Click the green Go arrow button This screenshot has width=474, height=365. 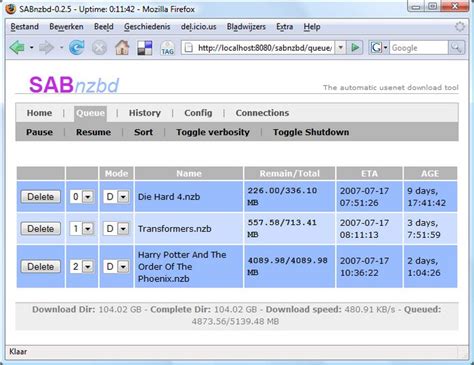(x=355, y=48)
